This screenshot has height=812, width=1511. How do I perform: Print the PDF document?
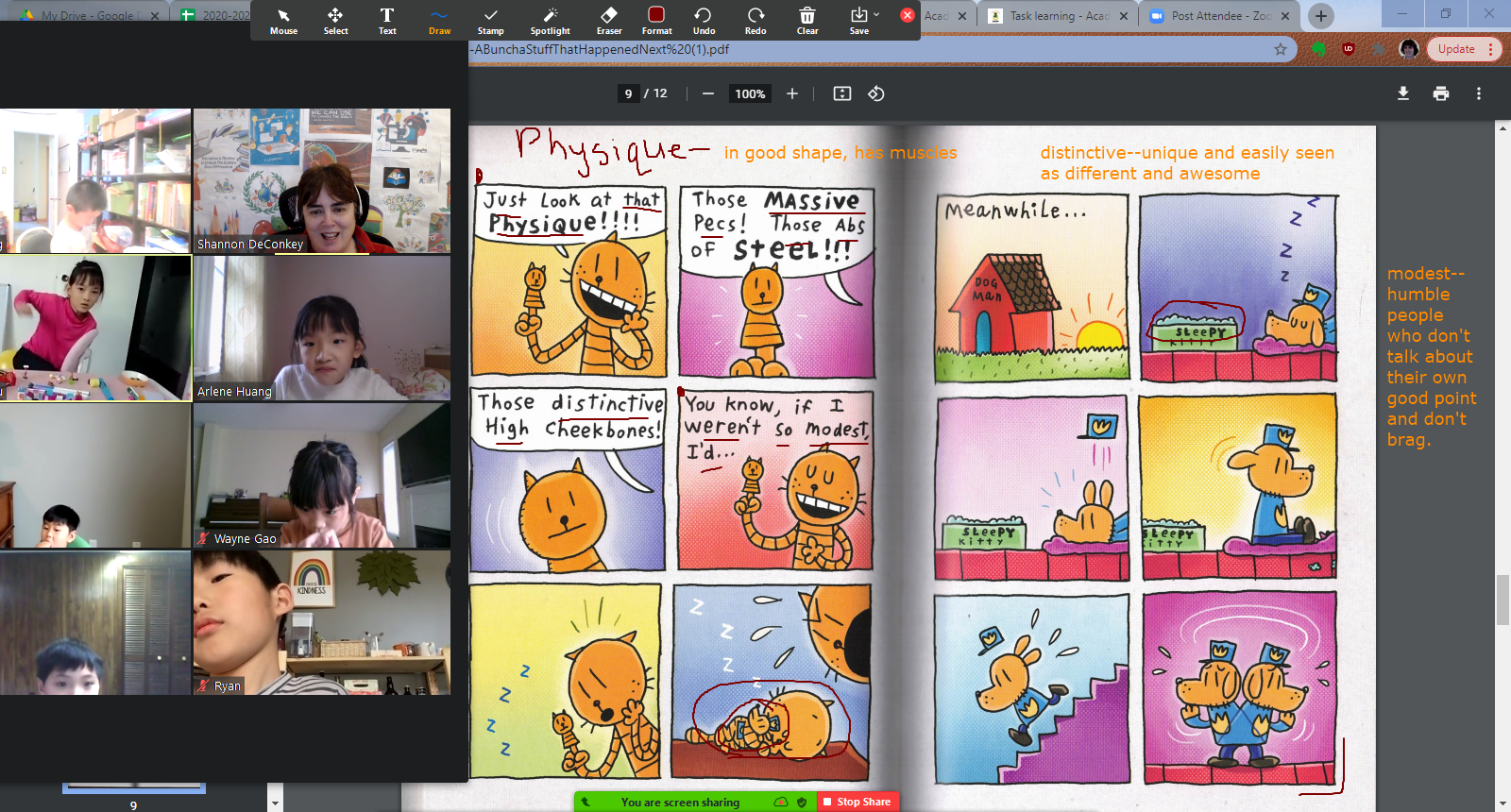click(1441, 93)
